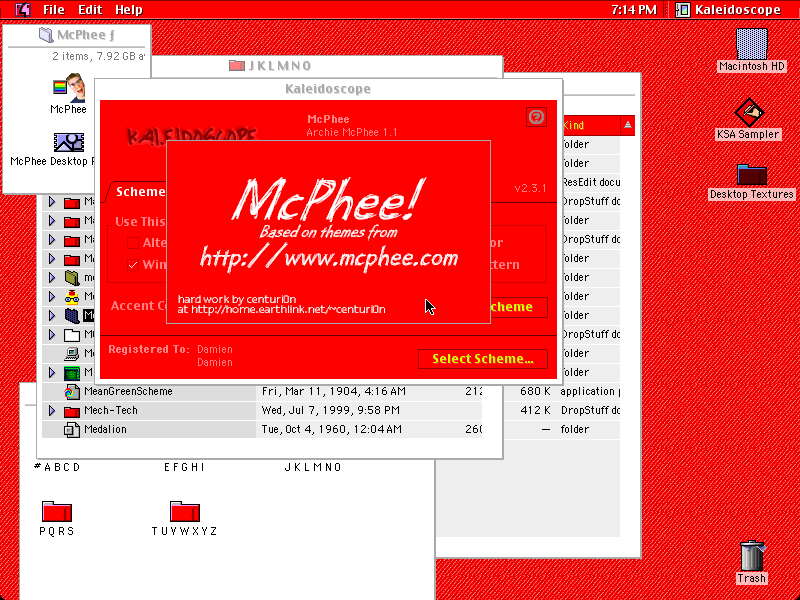Click the McPhee ƒ window title bar
The width and height of the screenshot is (800, 600).
pos(77,35)
